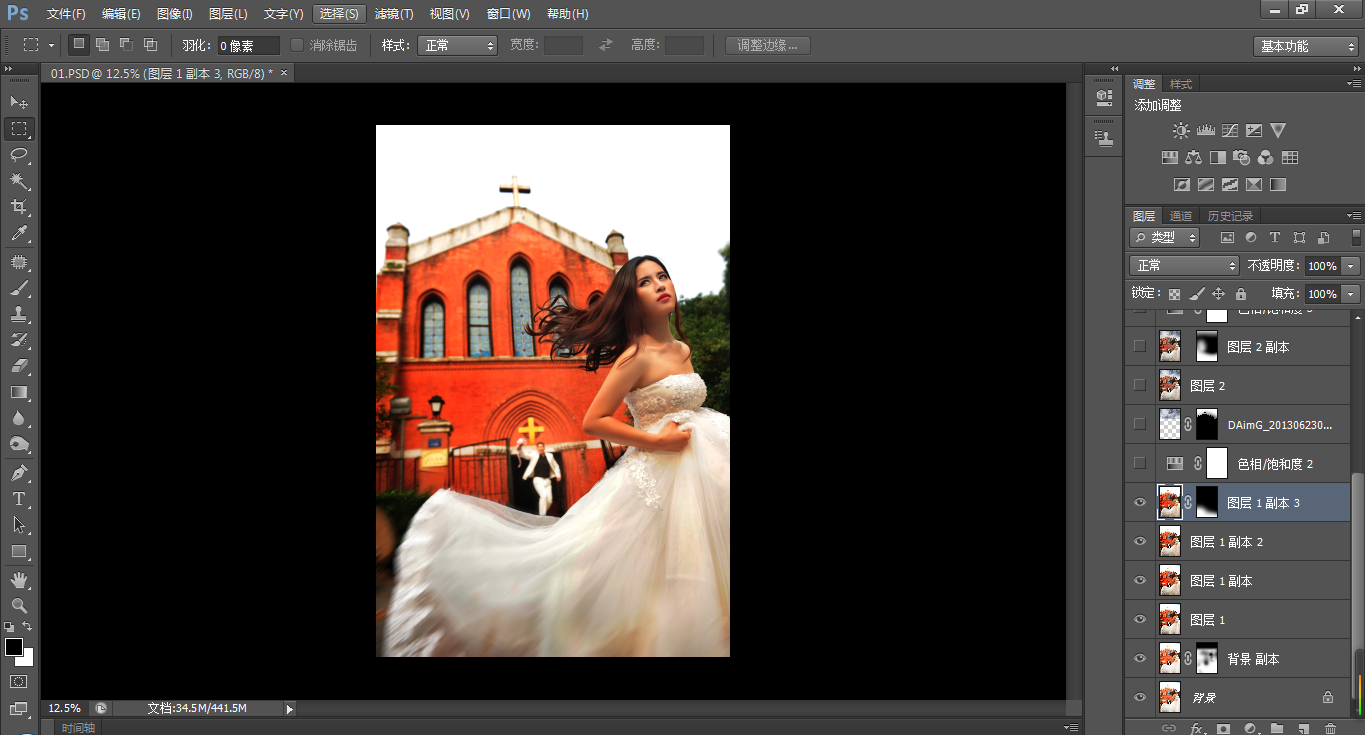Select the Lasso tool

19,155
